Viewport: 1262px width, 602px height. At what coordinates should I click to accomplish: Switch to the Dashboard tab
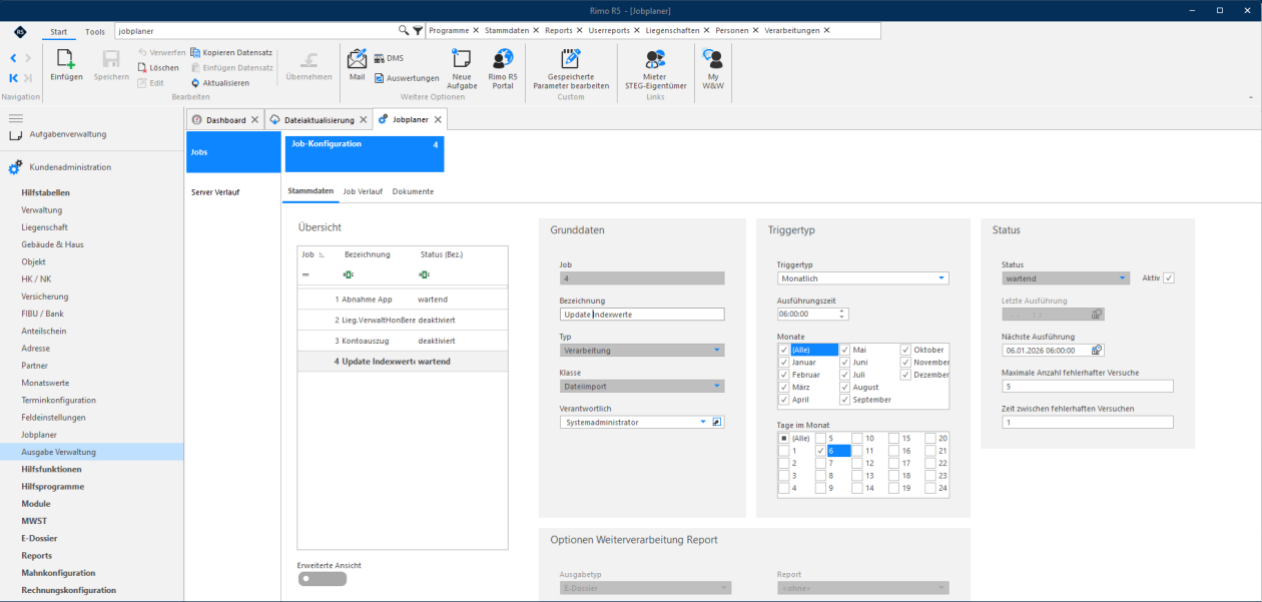click(225, 120)
